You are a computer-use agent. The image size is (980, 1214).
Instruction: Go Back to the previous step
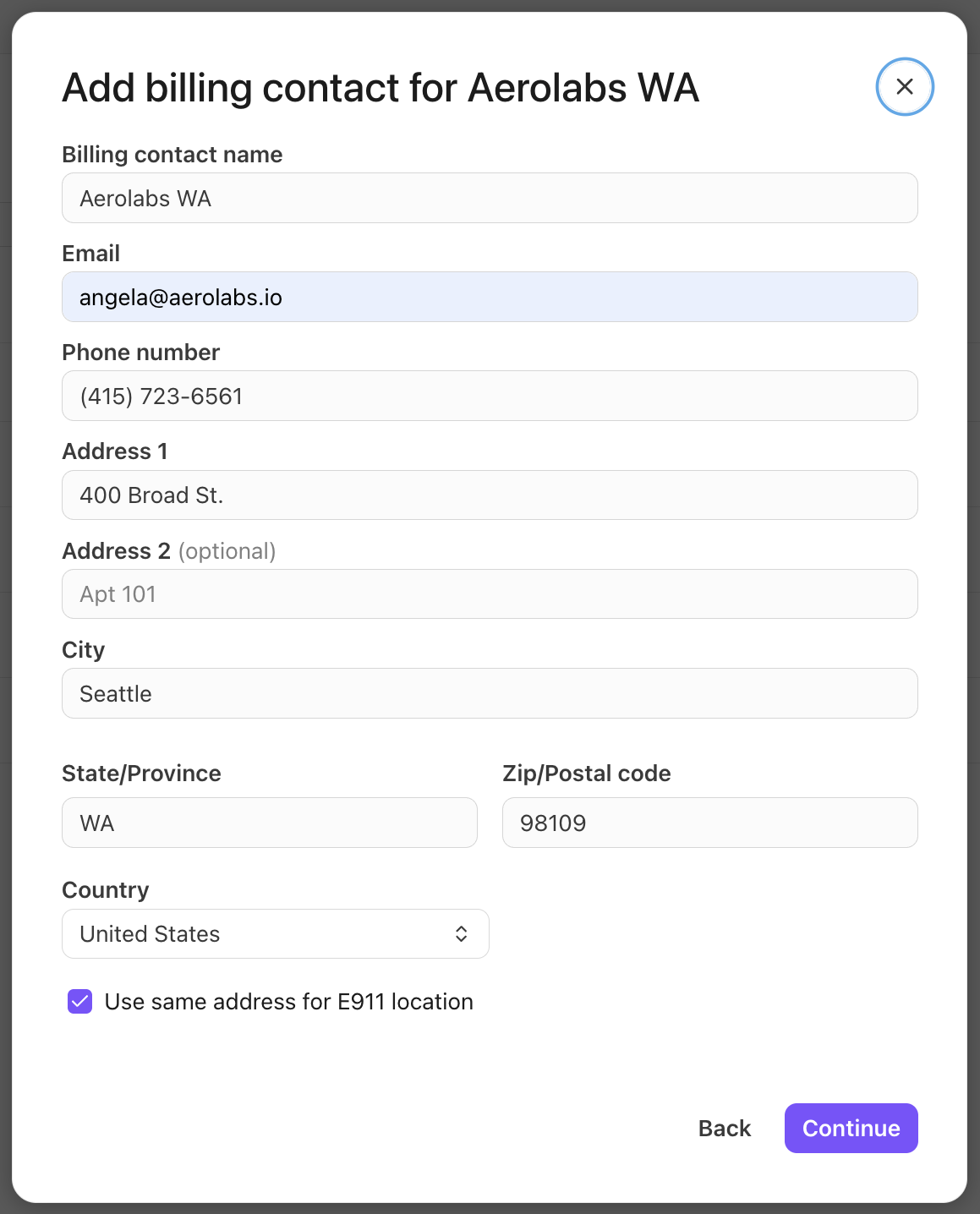pyautogui.click(x=725, y=1128)
